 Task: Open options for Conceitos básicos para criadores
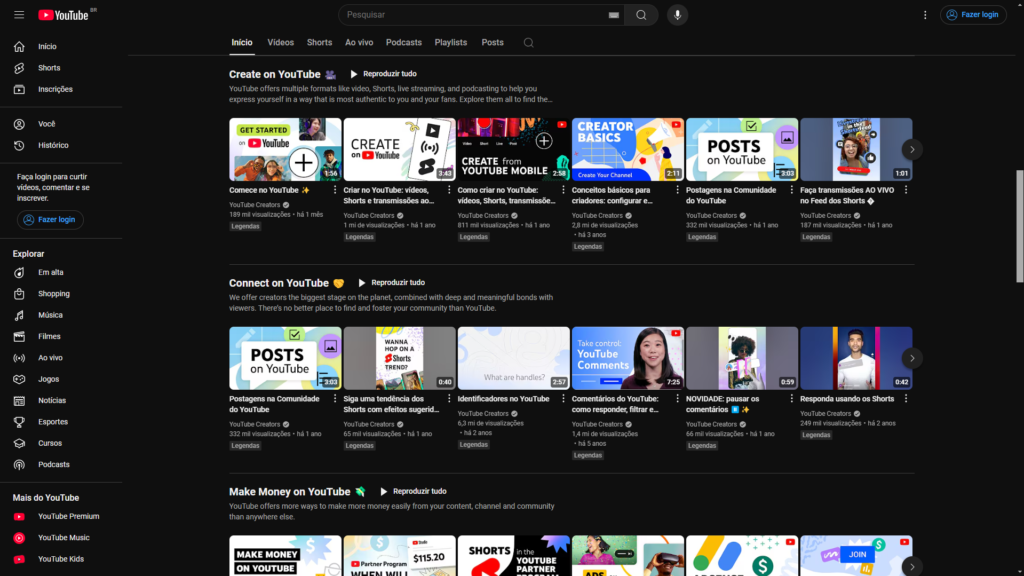coord(677,190)
